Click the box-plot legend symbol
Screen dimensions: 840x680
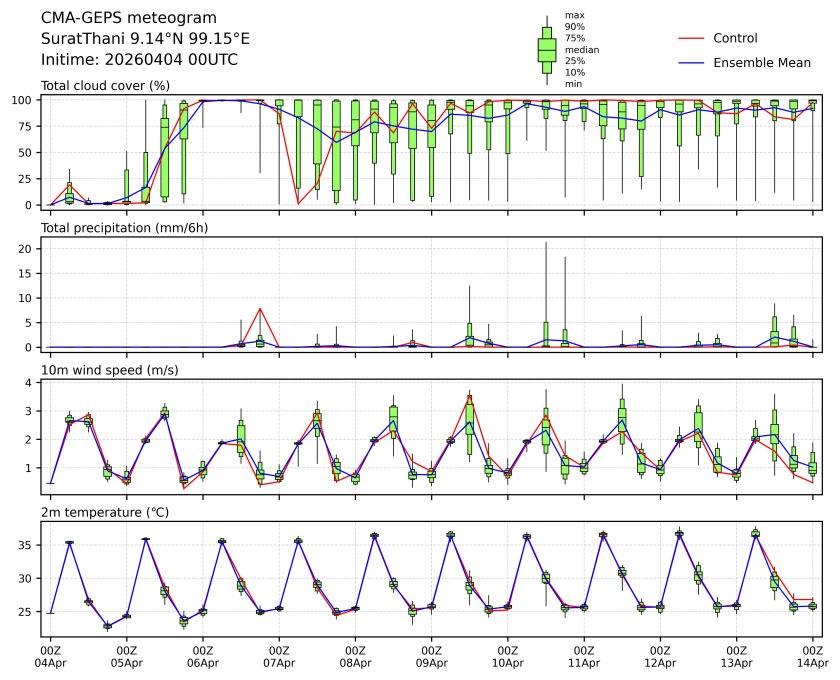pos(547,50)
